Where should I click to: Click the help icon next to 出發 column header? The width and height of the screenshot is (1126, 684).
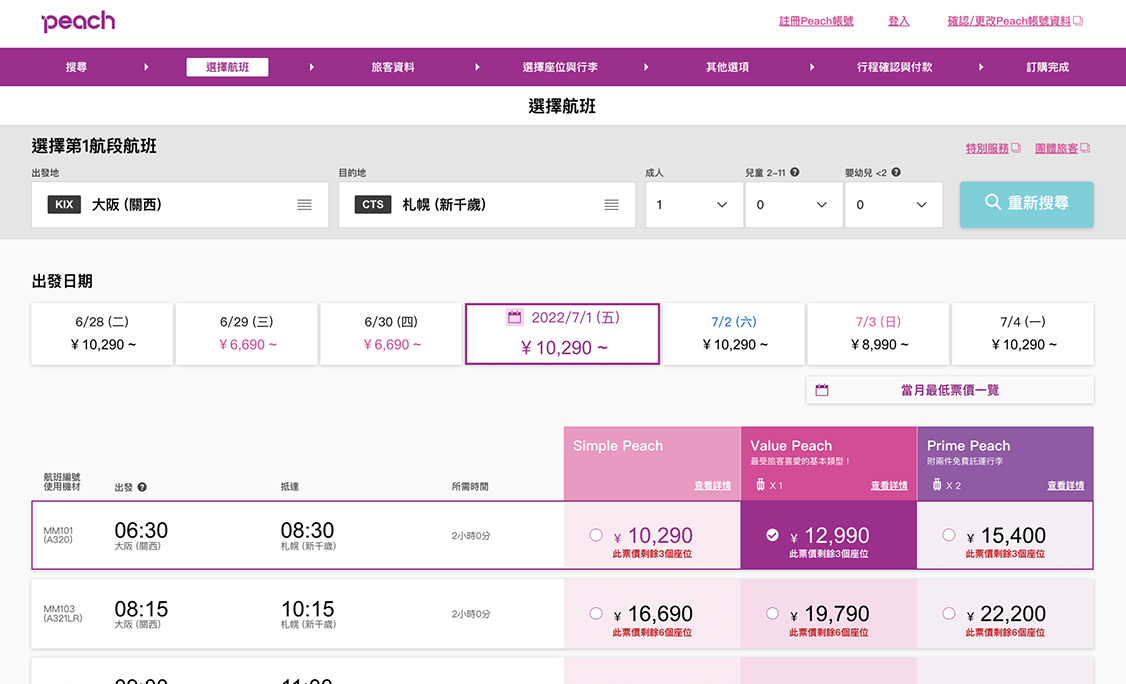[142, 487]
